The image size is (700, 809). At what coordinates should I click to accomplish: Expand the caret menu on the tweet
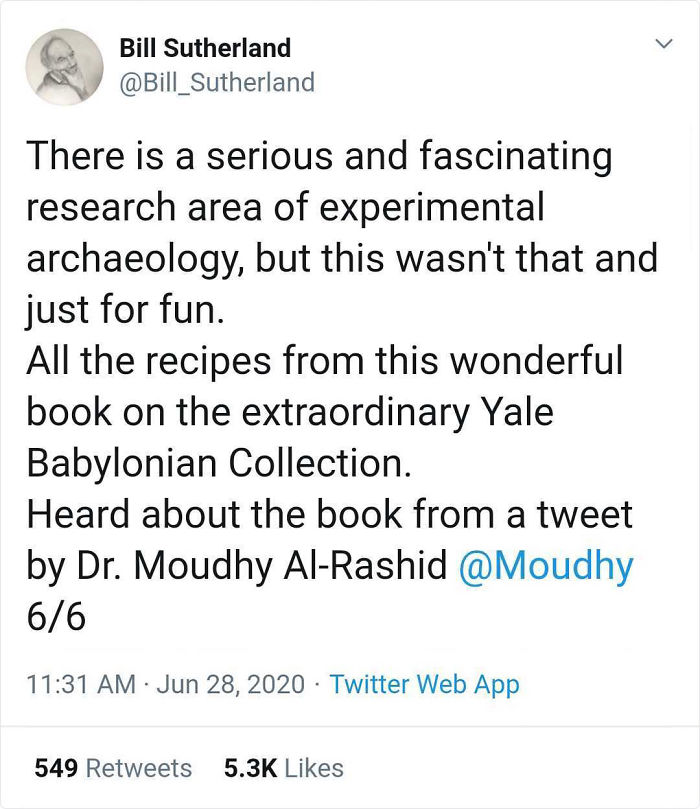[665, 44]
